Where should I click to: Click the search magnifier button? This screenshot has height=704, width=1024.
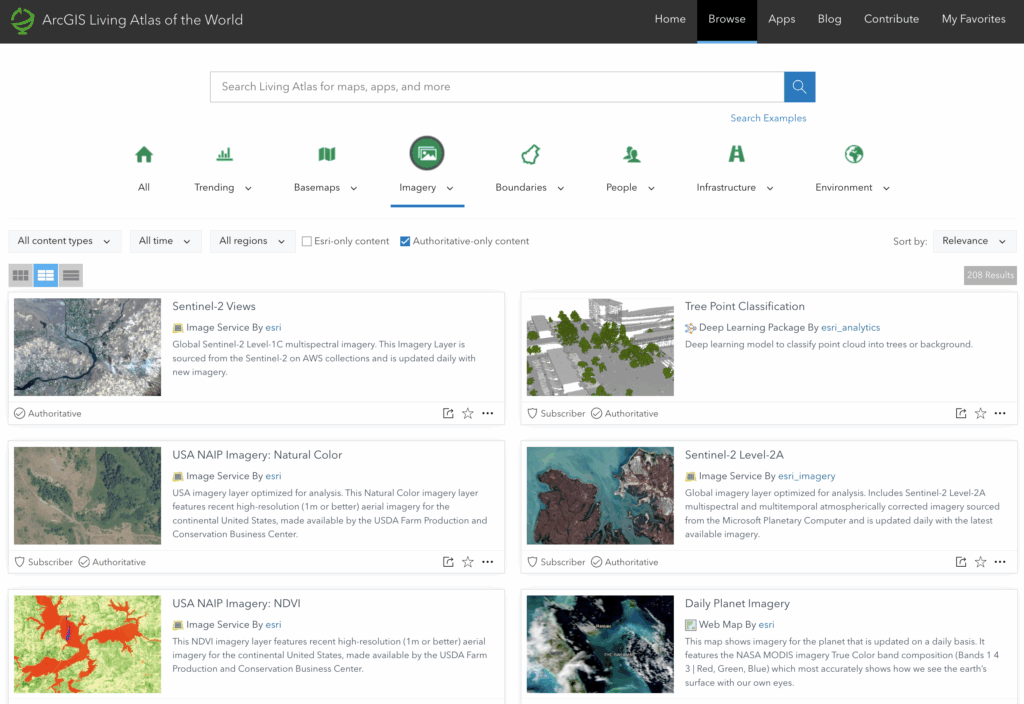pos(799,87)
